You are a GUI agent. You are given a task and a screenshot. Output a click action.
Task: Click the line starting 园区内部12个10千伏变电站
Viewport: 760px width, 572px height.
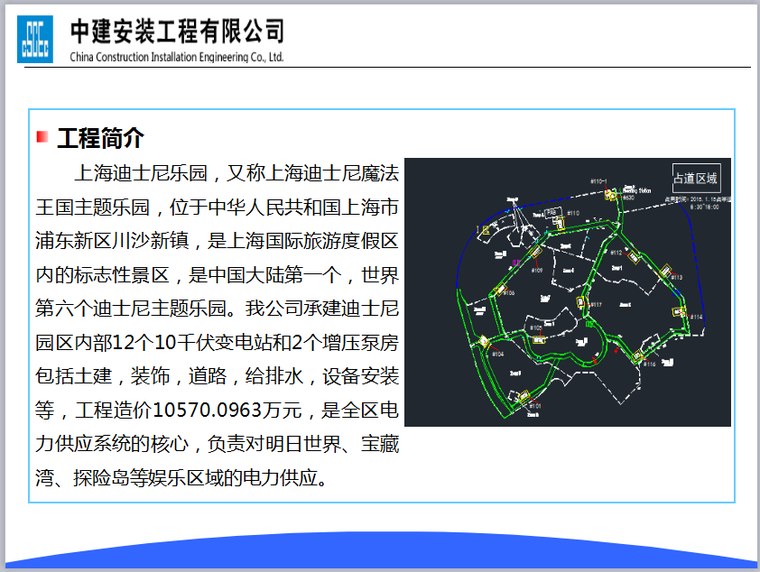coord(217,342)
